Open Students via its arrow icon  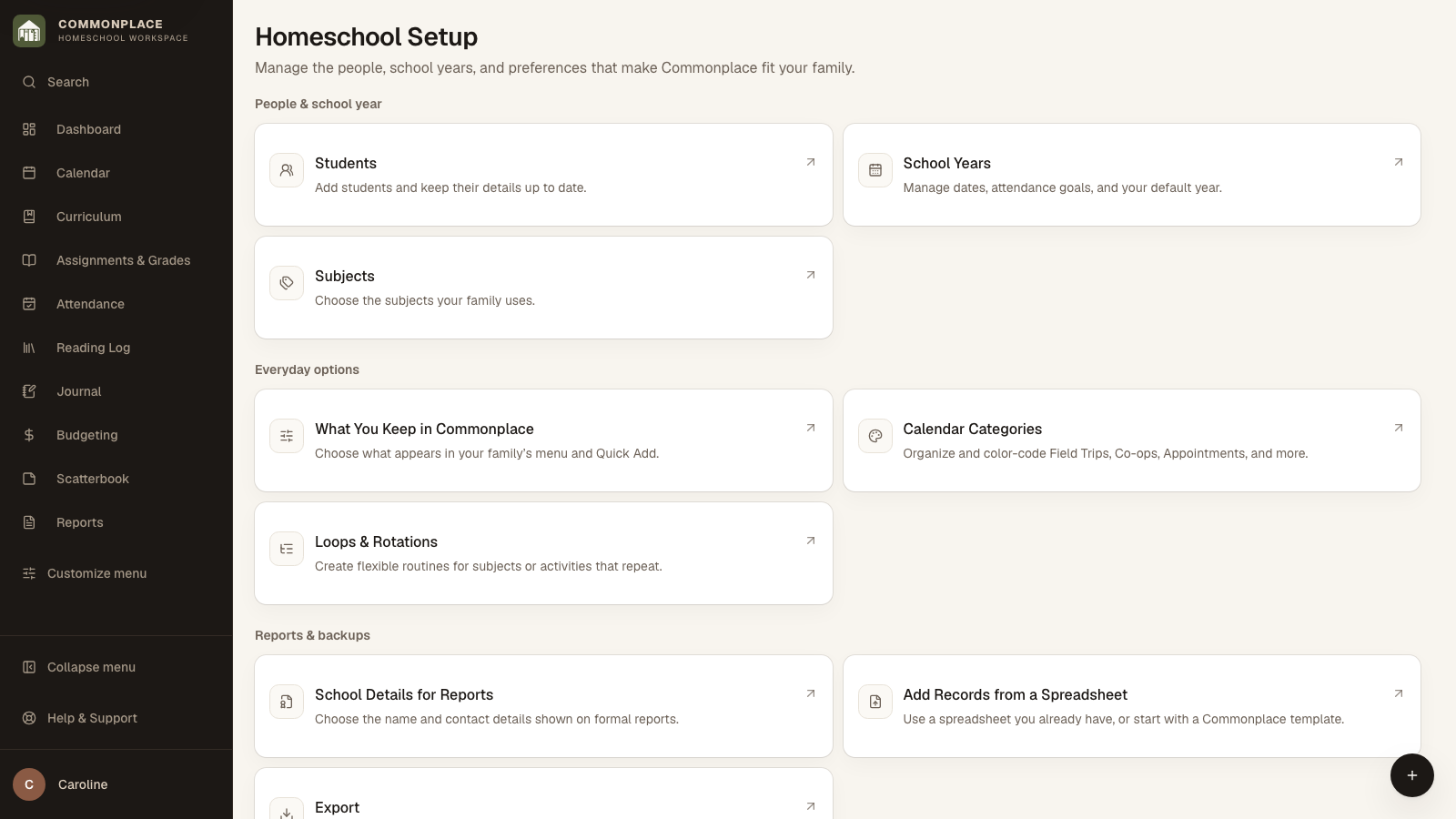(x=811, y=162)
